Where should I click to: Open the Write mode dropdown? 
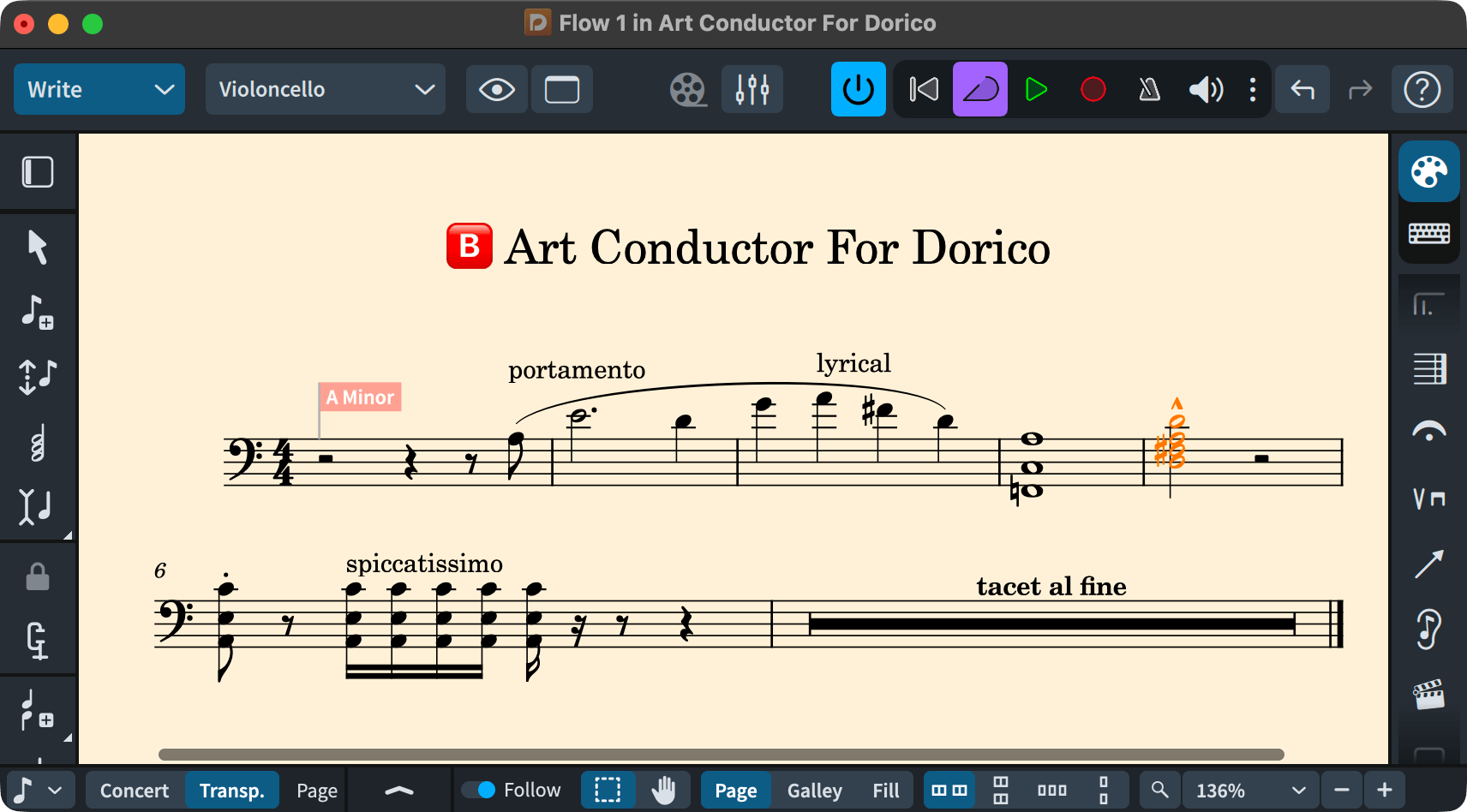pos(99,89)
